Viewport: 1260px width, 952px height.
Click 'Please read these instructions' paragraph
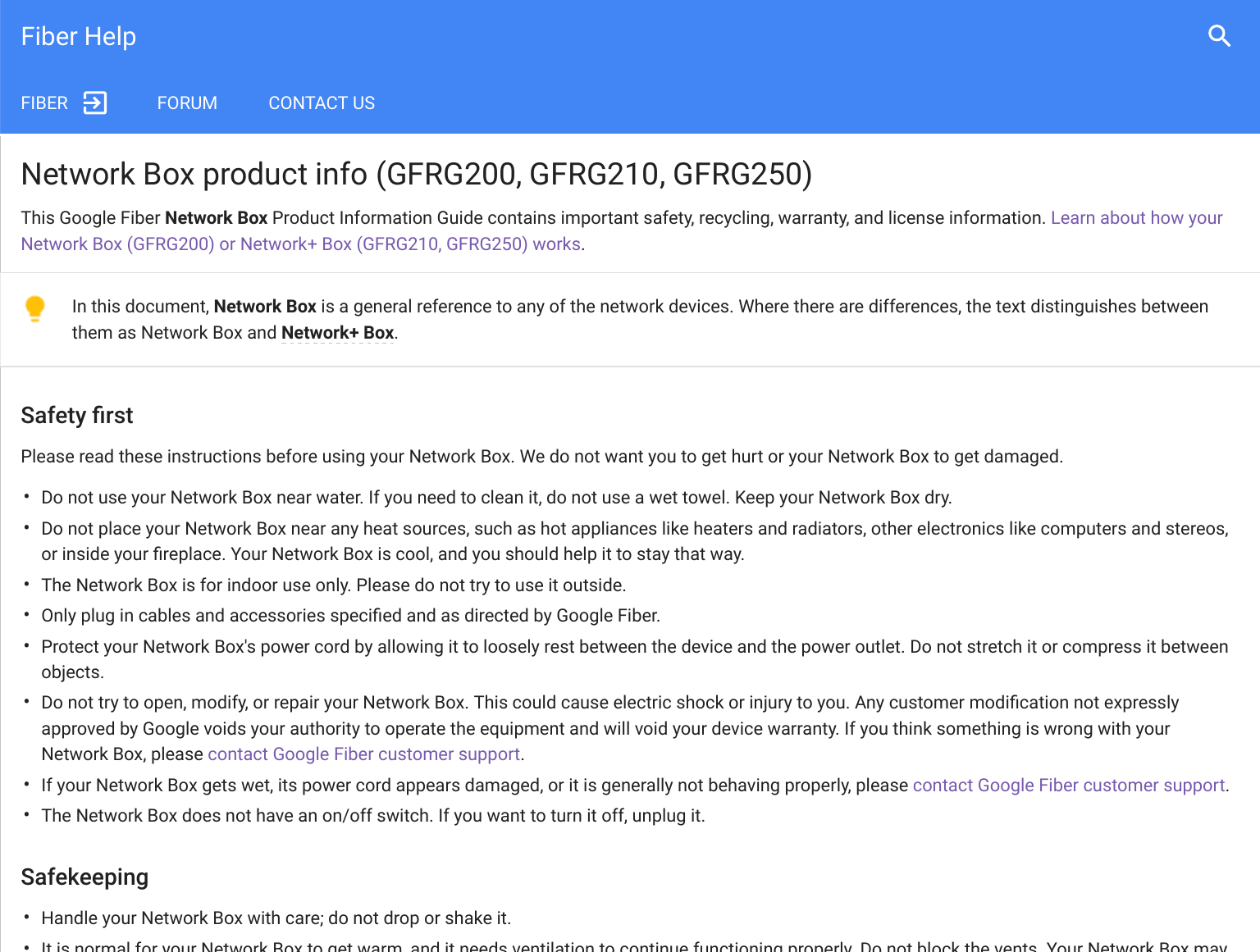542,457
